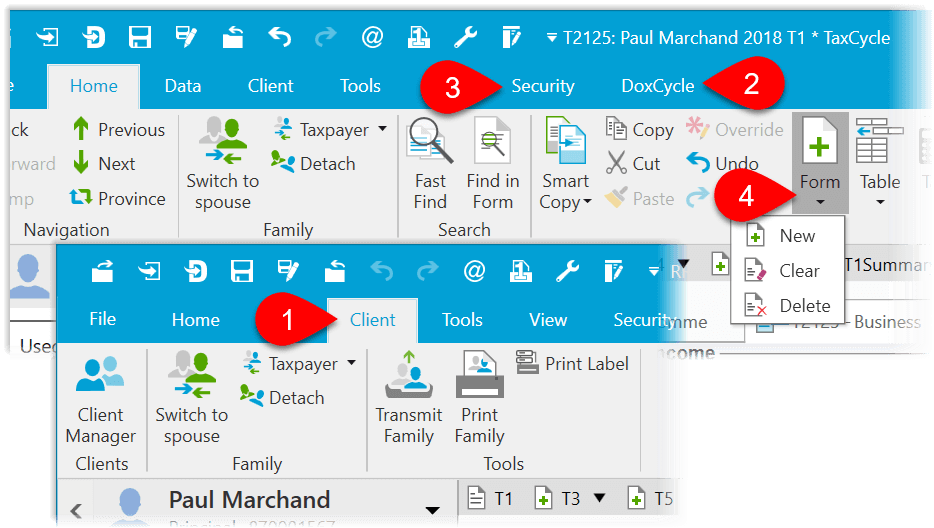Click Redo arrow in back window quick toolbar

[325, 38]
